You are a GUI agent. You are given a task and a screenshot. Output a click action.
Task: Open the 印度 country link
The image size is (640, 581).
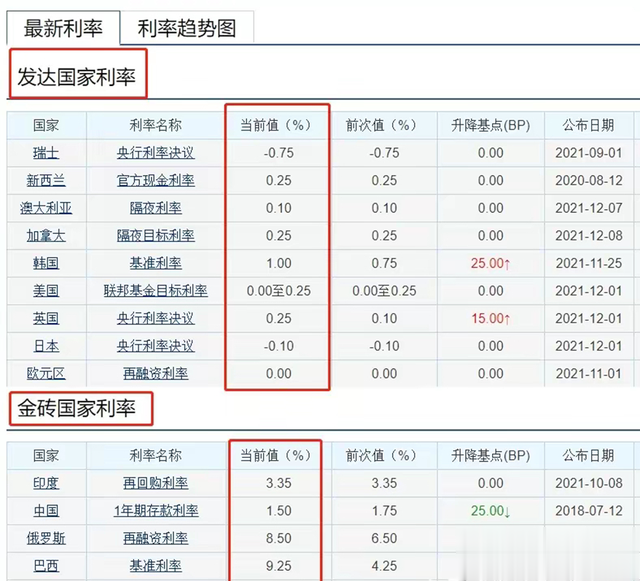(46, 483)
